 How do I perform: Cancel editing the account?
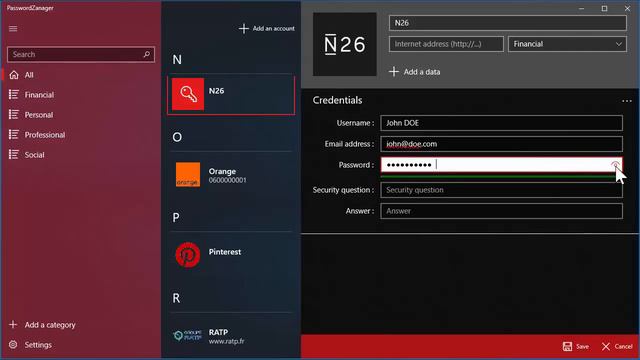pyautogui.click(x=617, y=347)
